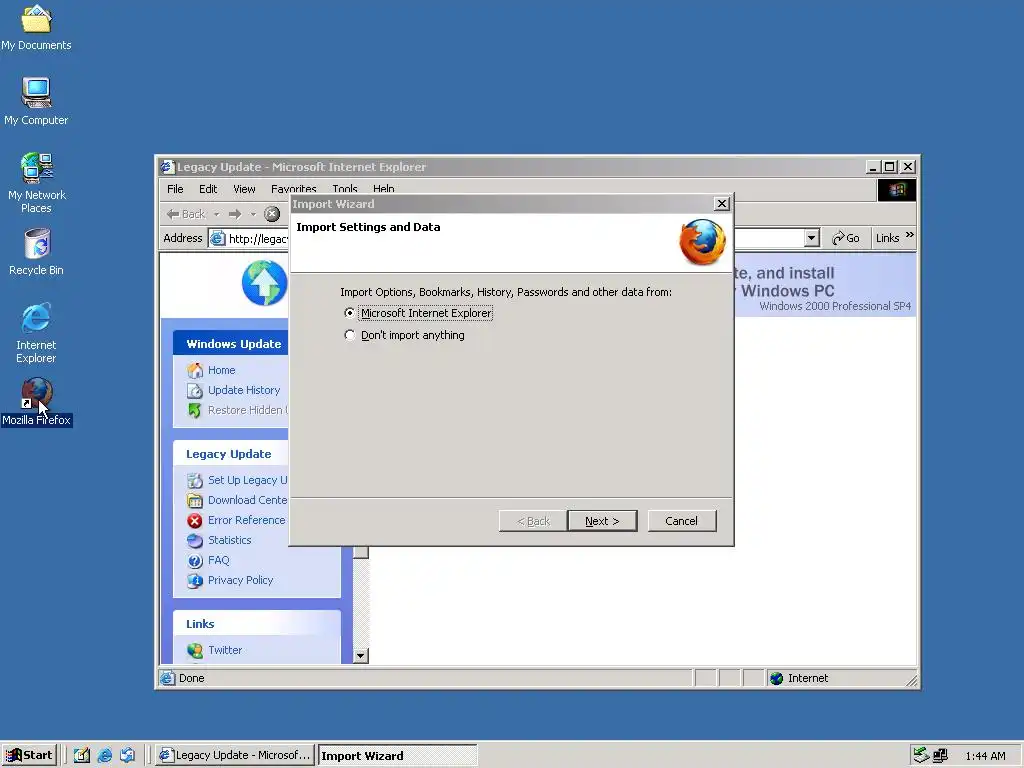Open FAQ sidebar link
The height and width of the screenshot is (768, 1024).
pos(218,560)
